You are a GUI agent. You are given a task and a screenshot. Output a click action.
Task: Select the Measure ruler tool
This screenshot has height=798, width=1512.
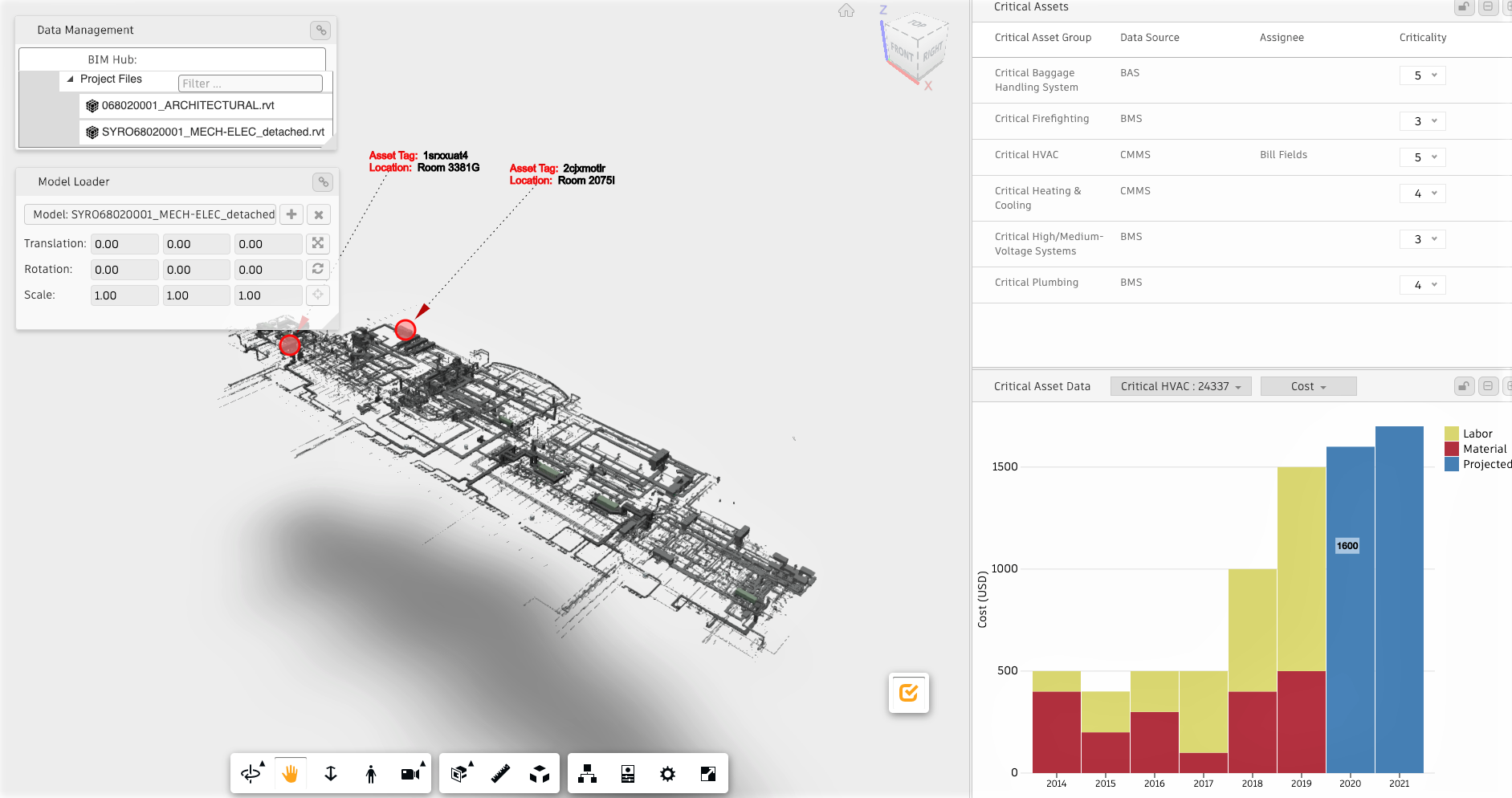500,773
